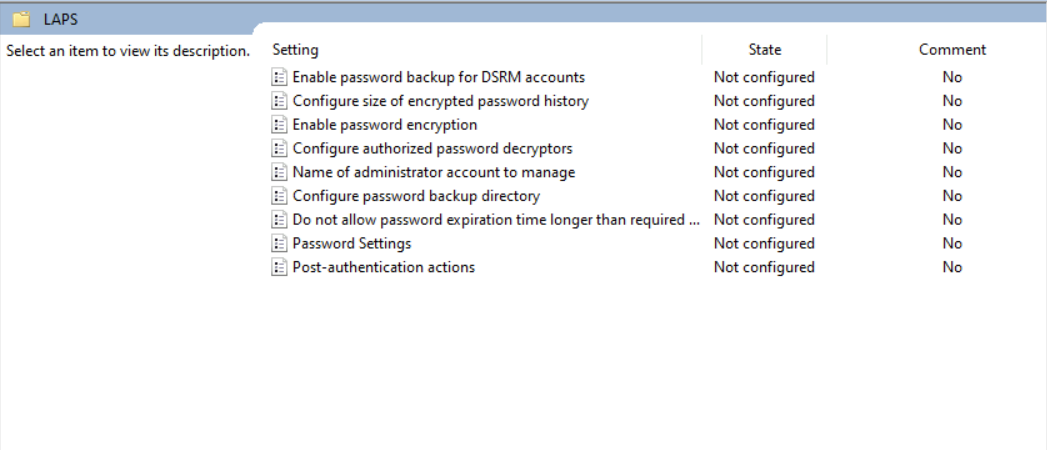Click policy icon beside Name of administrator account to manage
Image resolution: width=1047 pixels, height=450 pixels.
[x=279, y=172]
